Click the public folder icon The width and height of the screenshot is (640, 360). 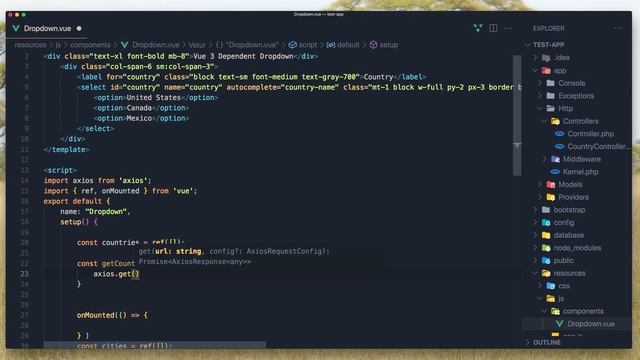[546, 260]
